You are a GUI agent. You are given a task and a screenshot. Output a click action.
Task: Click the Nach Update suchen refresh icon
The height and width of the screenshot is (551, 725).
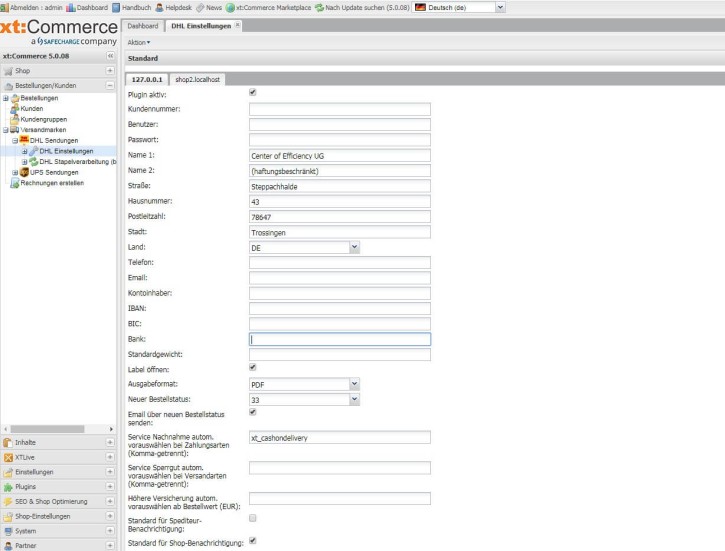319,7
